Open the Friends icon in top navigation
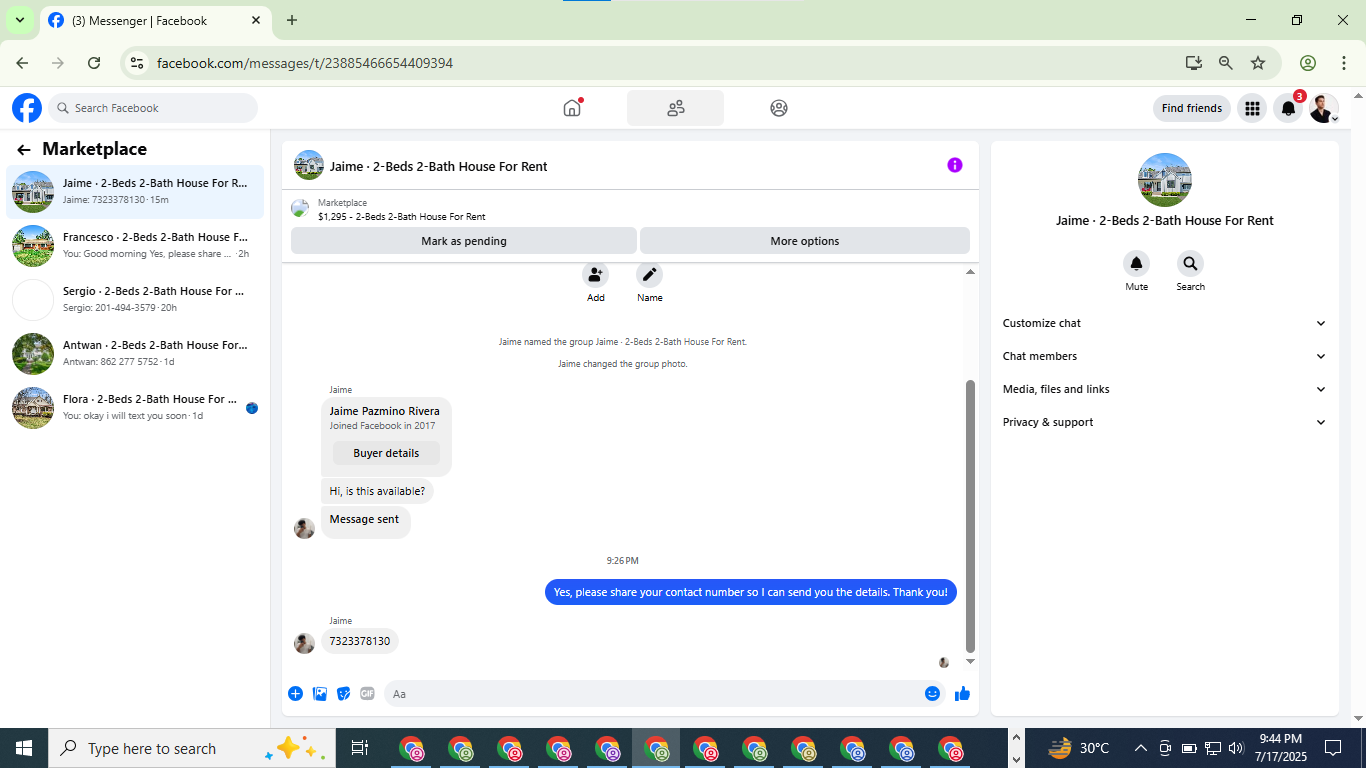 click(x=676, y=108)
